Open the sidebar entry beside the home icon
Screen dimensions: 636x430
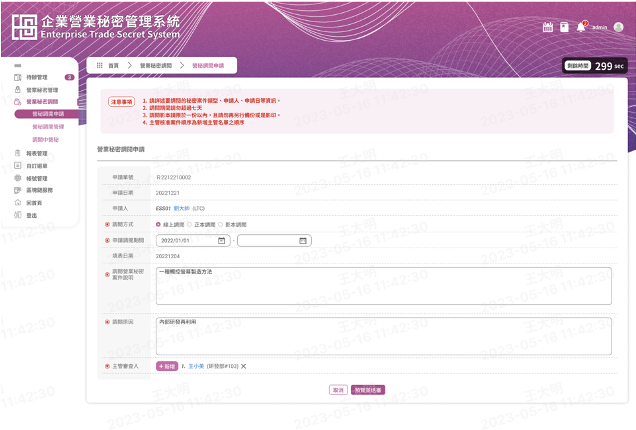point(34,202)
